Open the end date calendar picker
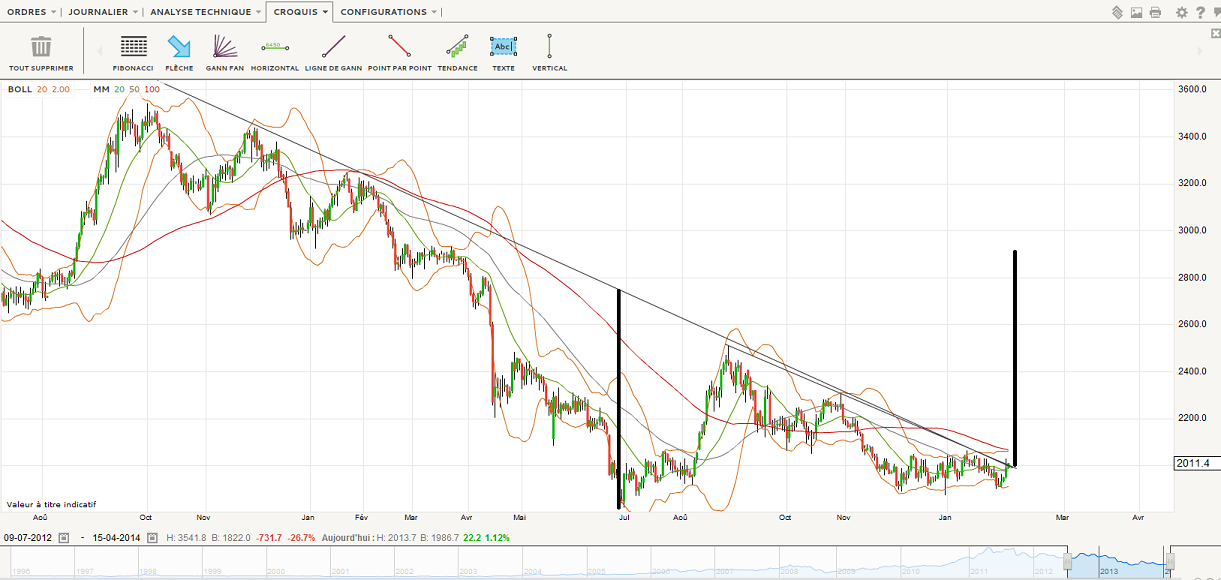 151,538
